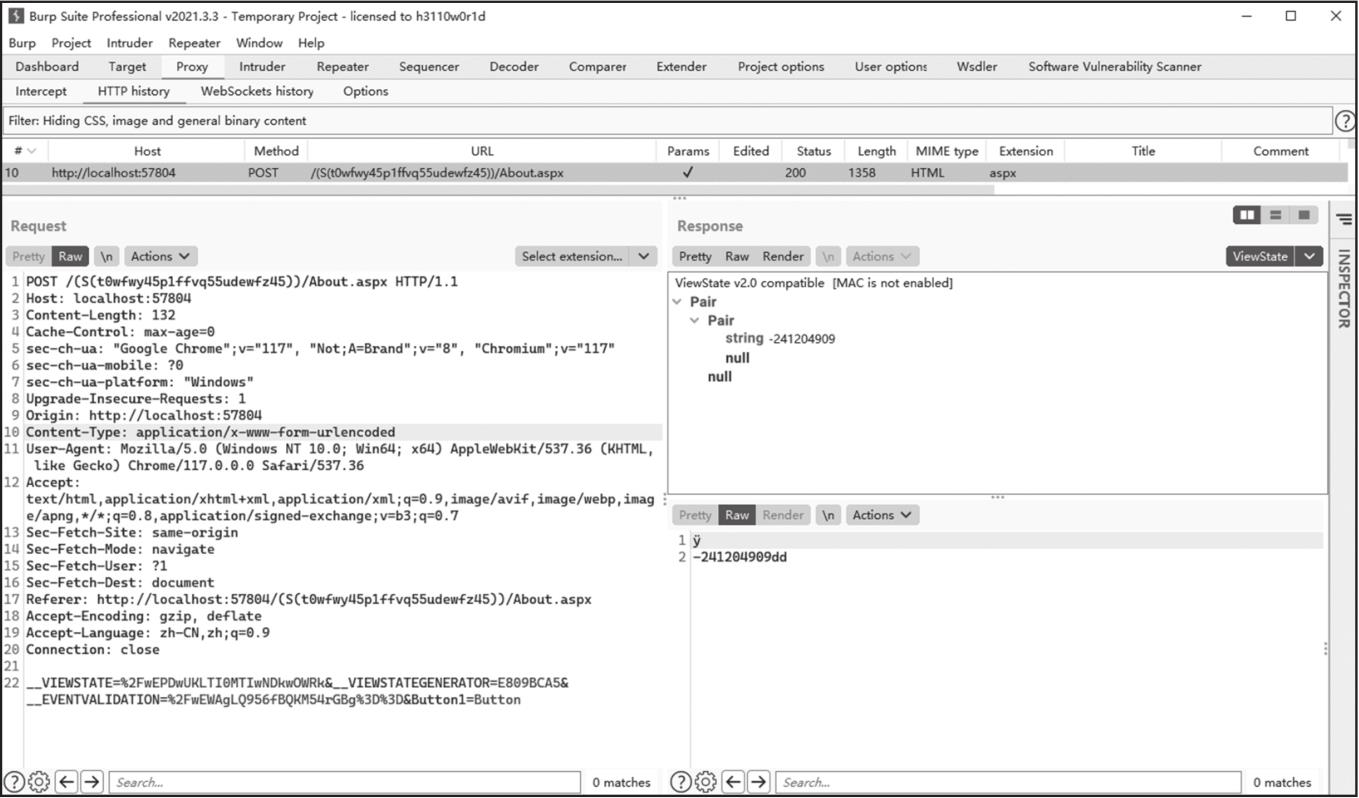Viewport: 1359px width, 798px height.
Task: Collapse the nested Pair node
Action: (x=695, y=321)
